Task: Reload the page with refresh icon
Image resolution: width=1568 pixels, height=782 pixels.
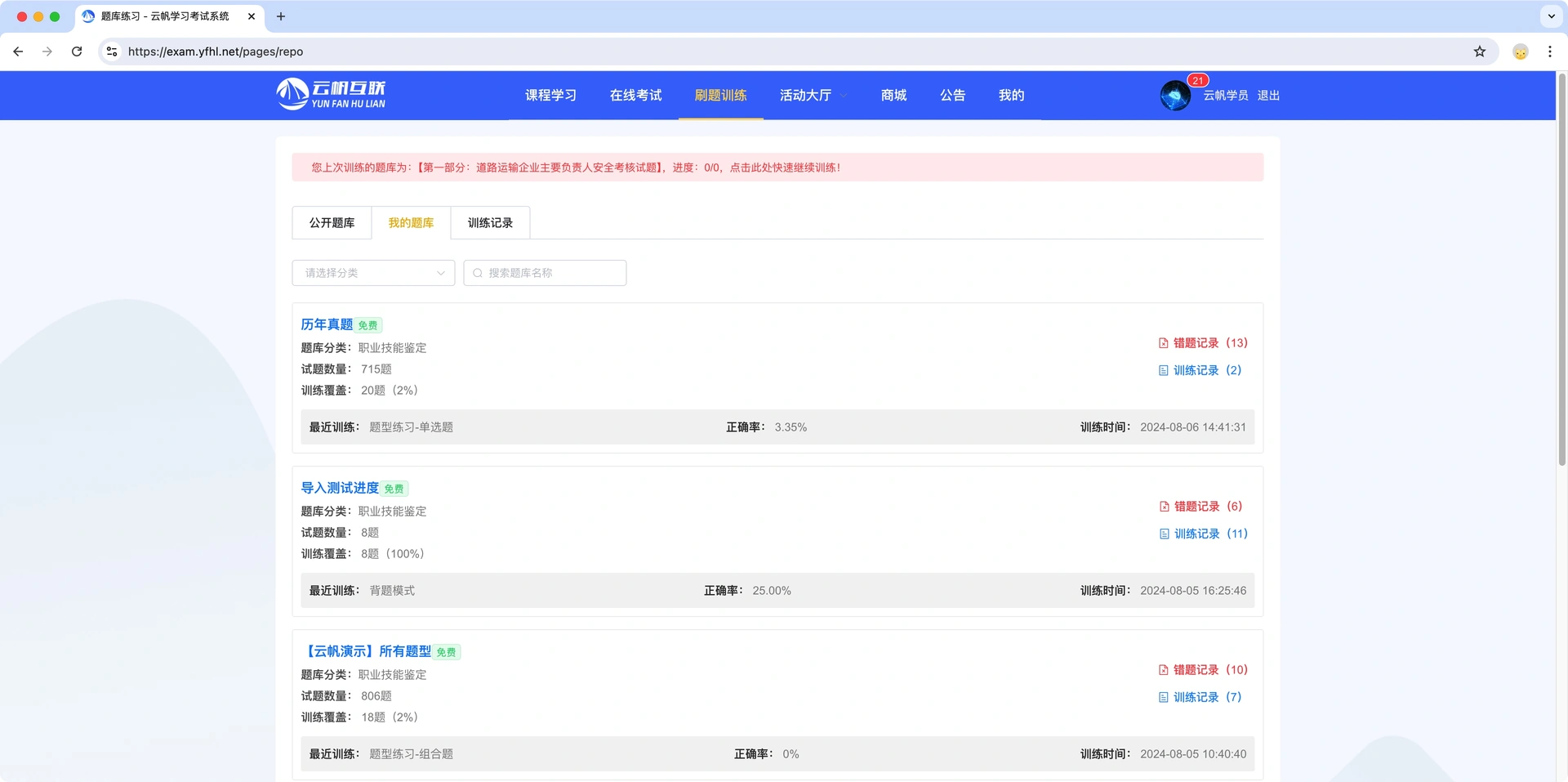Action: pos(77,51)
